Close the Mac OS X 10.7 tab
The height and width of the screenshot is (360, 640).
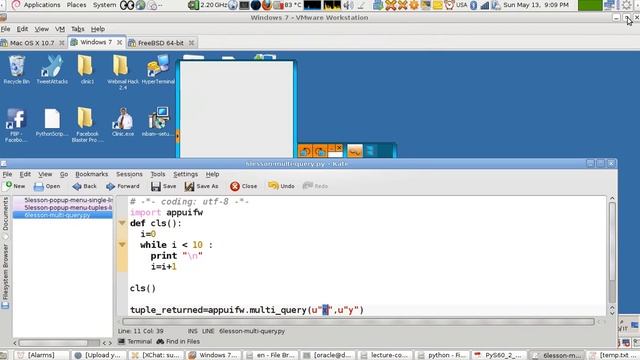point(62,43)
